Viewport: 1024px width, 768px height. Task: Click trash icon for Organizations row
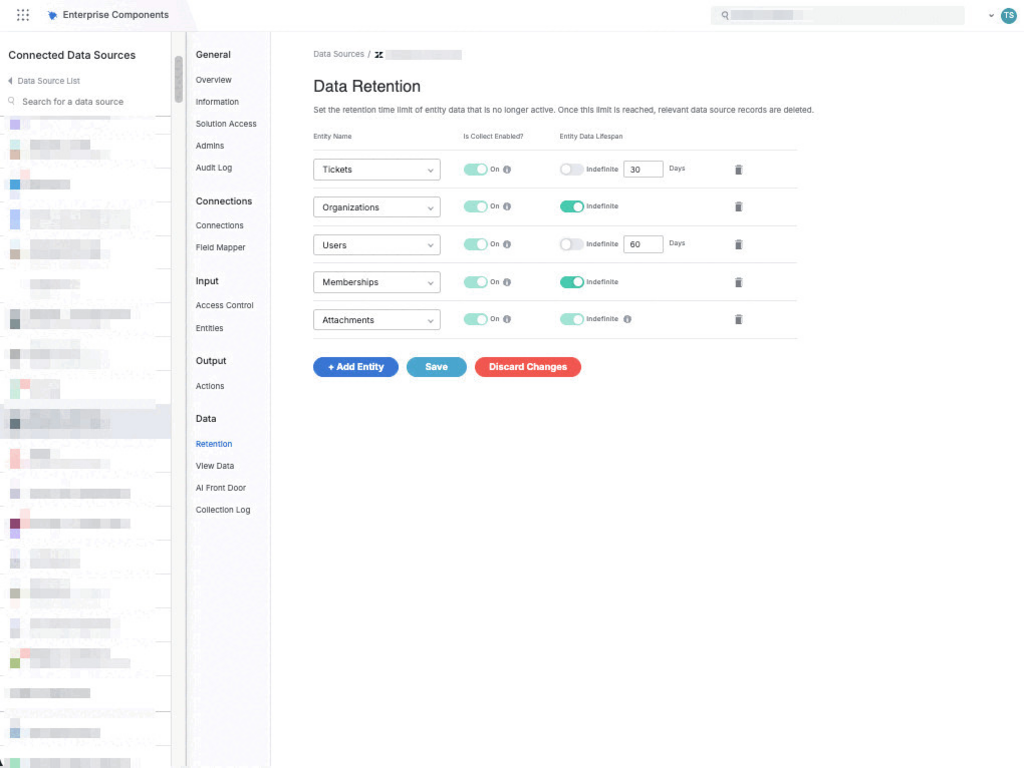coord(738,207)
